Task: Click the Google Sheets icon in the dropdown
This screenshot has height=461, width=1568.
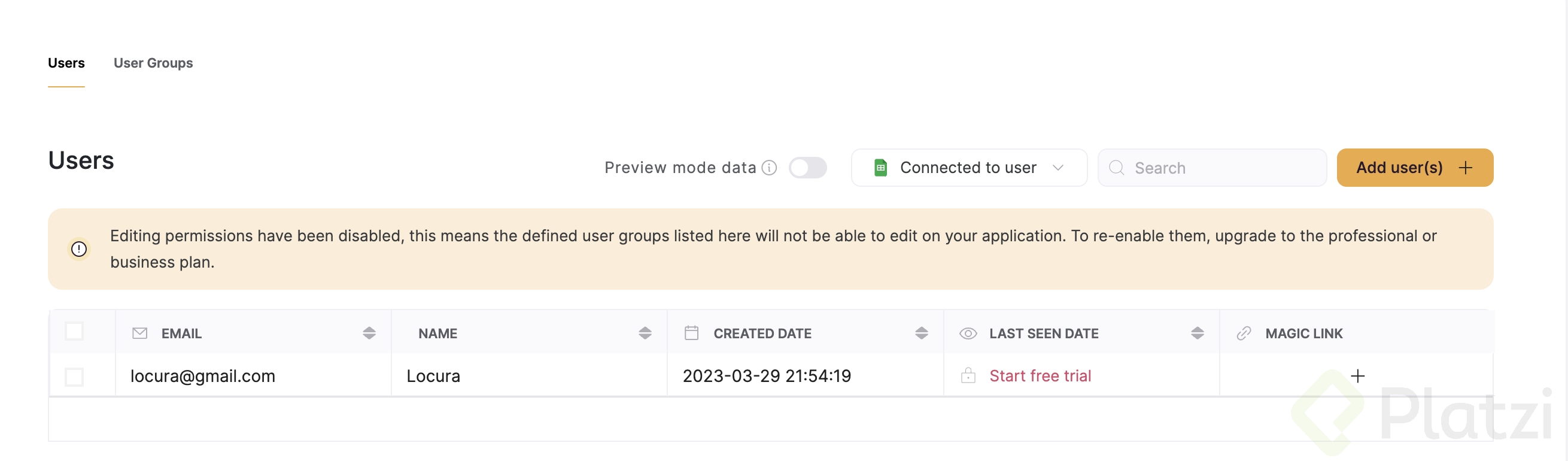Action: click(880, 168)
